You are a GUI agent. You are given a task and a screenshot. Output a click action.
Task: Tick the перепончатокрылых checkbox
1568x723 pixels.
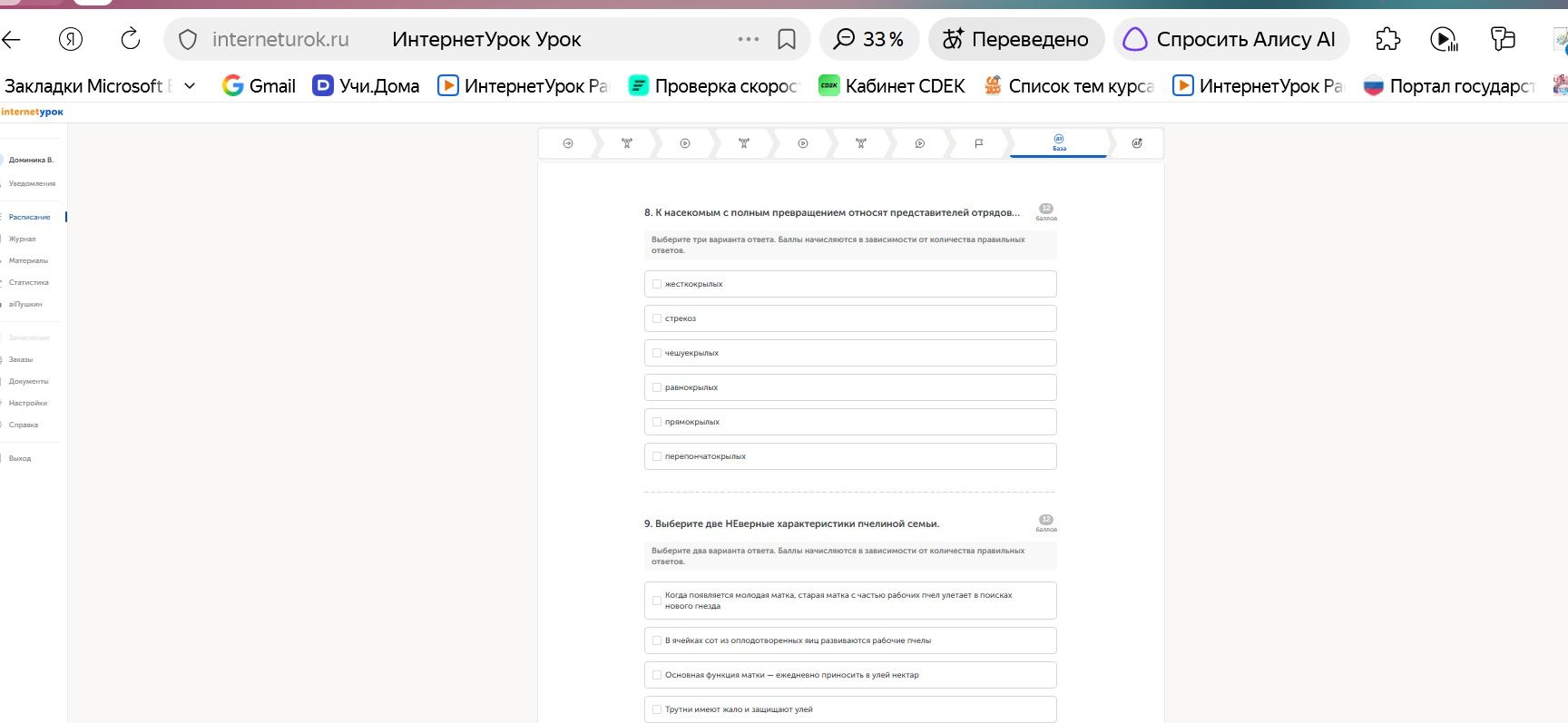(x=657, y=456)
